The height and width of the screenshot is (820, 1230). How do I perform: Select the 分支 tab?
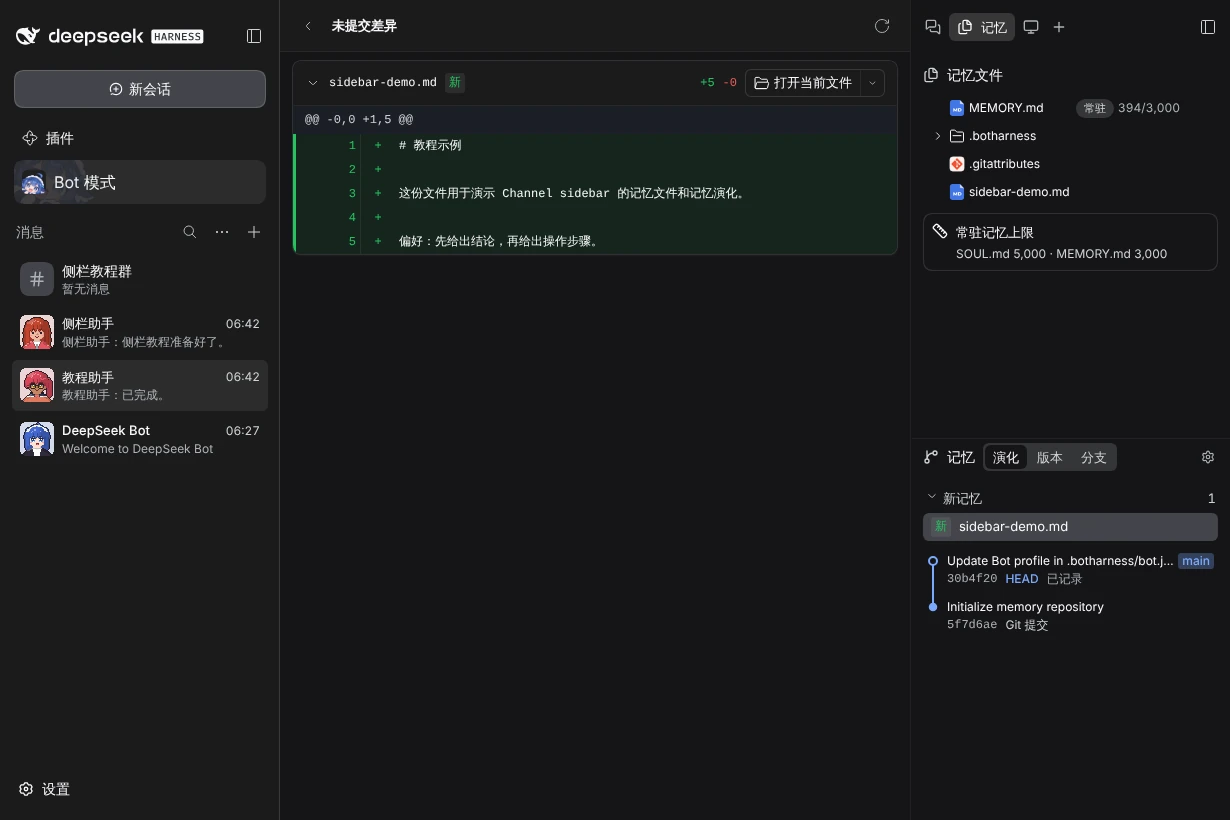(x=1094, y=457)
